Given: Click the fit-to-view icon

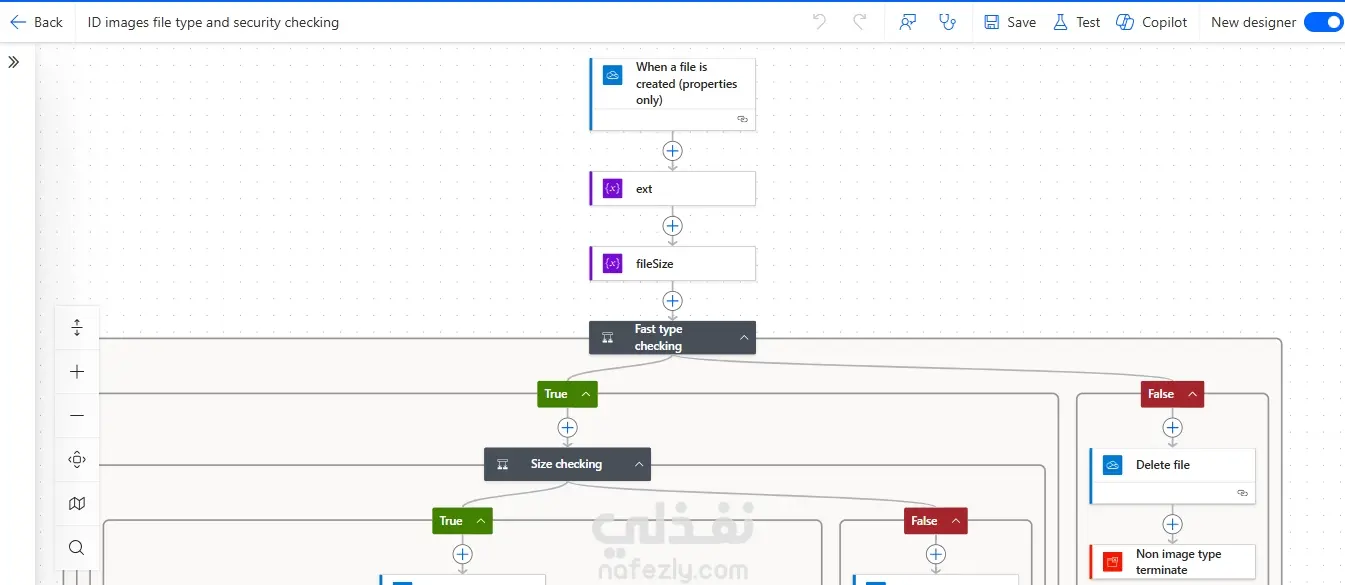Looking at the screenshot, I should [x=77, y=460].
